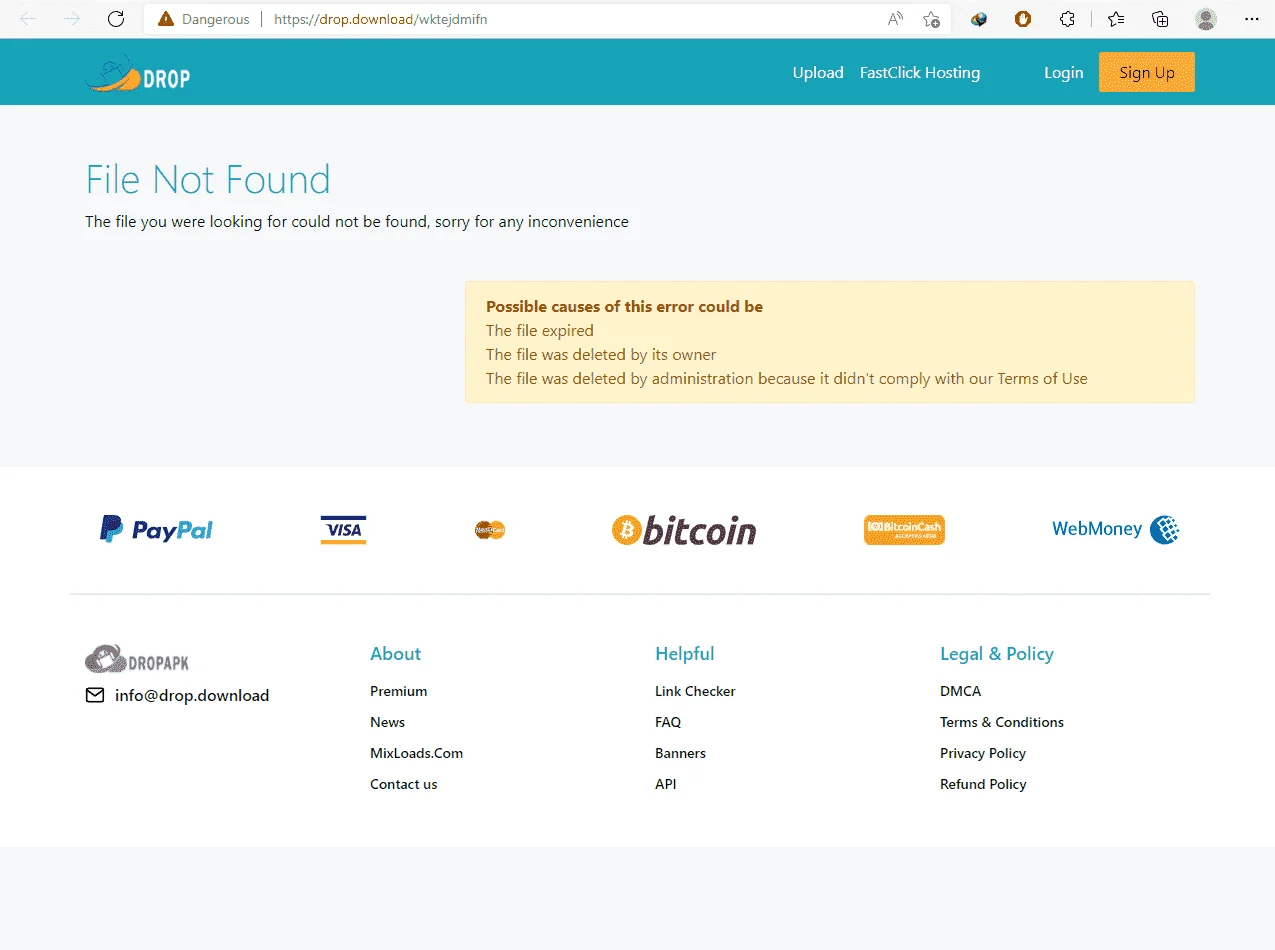Click the 'The file expired' line
Viewport: 1275px width, 950px height.
pyautogui.click(x=540, y=331)
